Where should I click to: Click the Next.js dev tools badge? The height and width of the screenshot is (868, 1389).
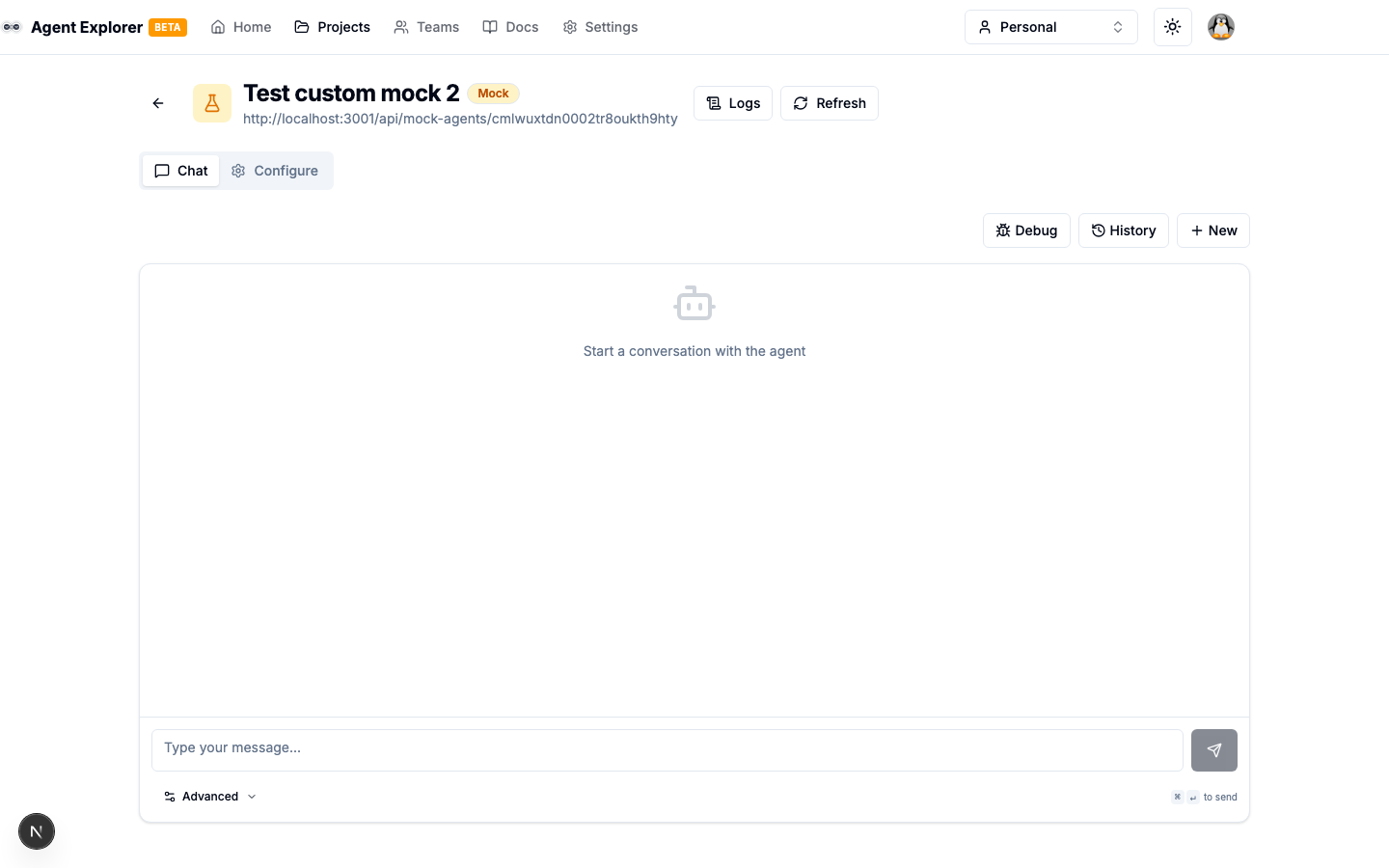coord(37,831)
